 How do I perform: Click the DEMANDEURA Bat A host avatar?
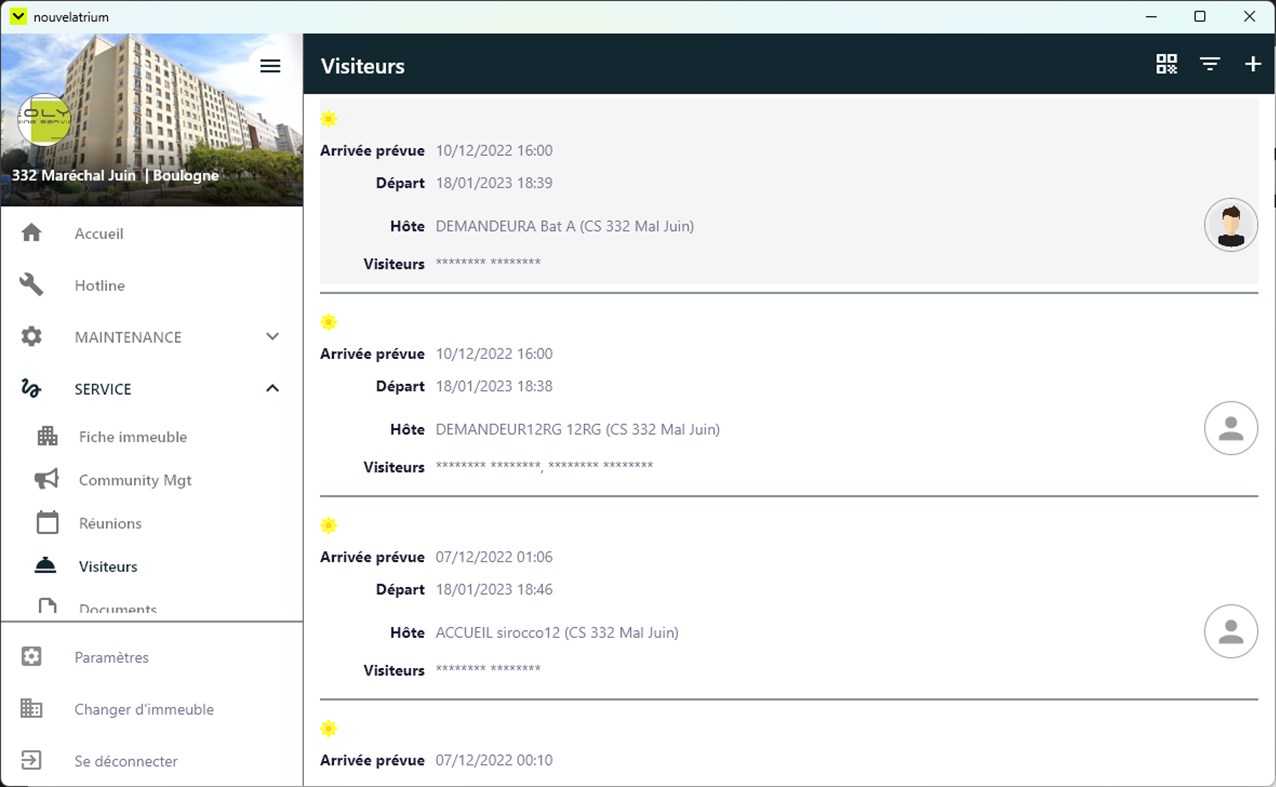pos(1231,225)
